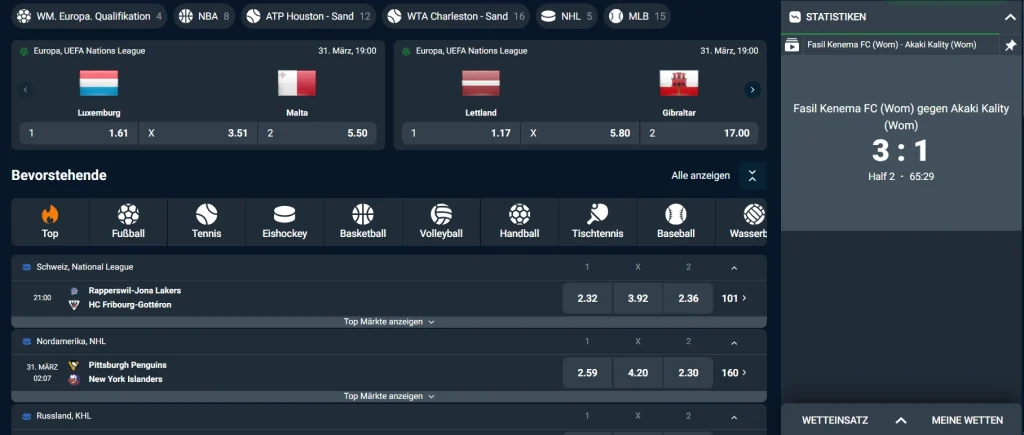Select the Handball sport icon
The width and height of the screenshot is (1024, 435).
tap(520, 214)
